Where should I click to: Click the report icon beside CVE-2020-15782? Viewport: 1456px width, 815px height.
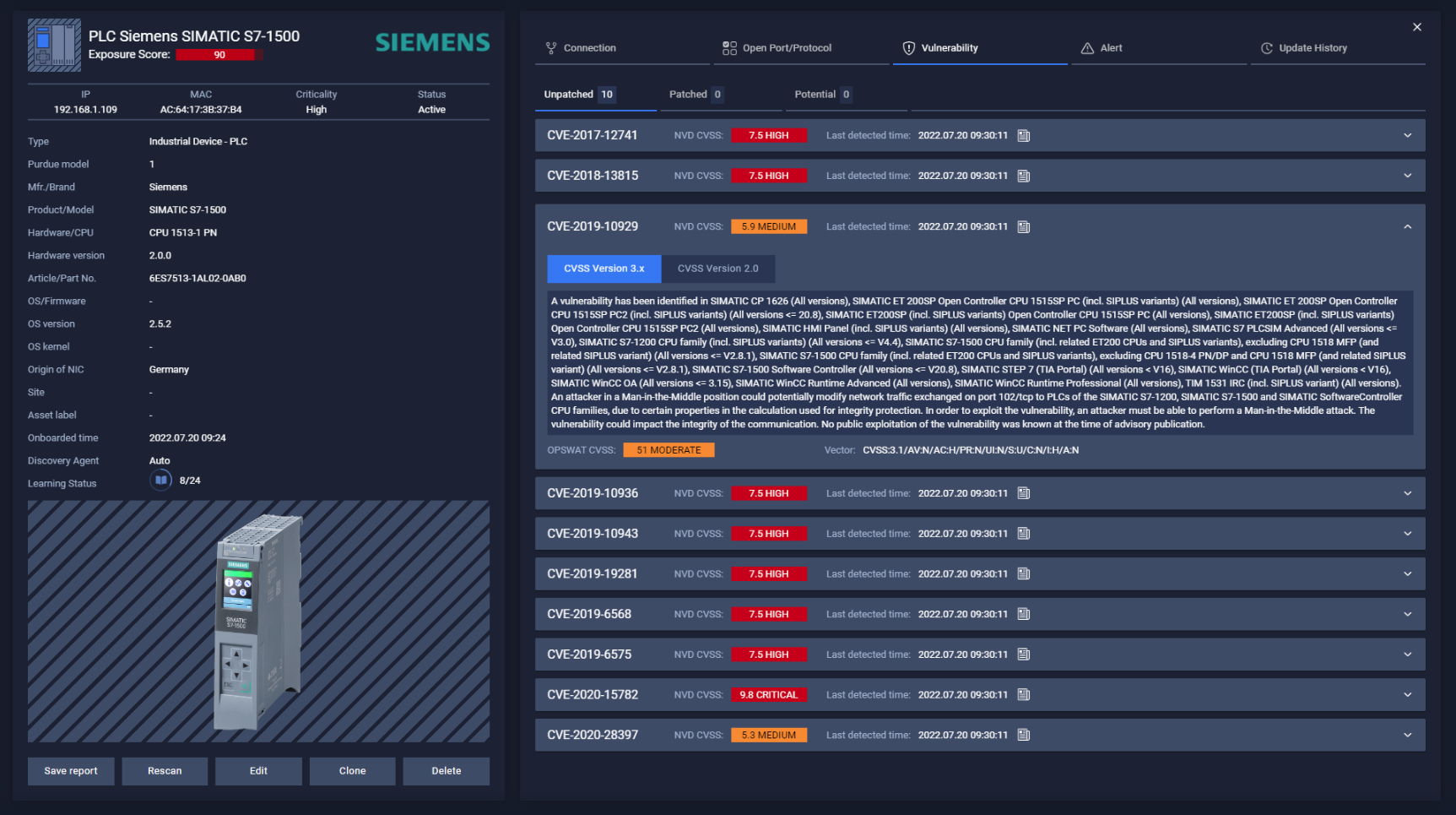pyautogui.click(x=1024, y=695)
